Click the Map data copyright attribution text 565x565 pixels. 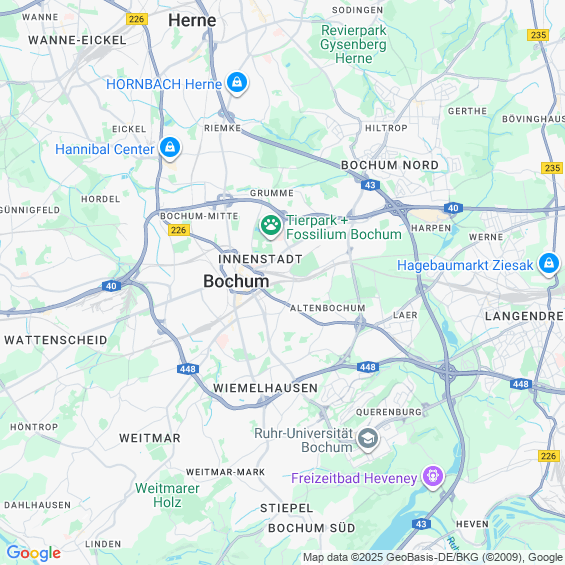tap(433, 557)
